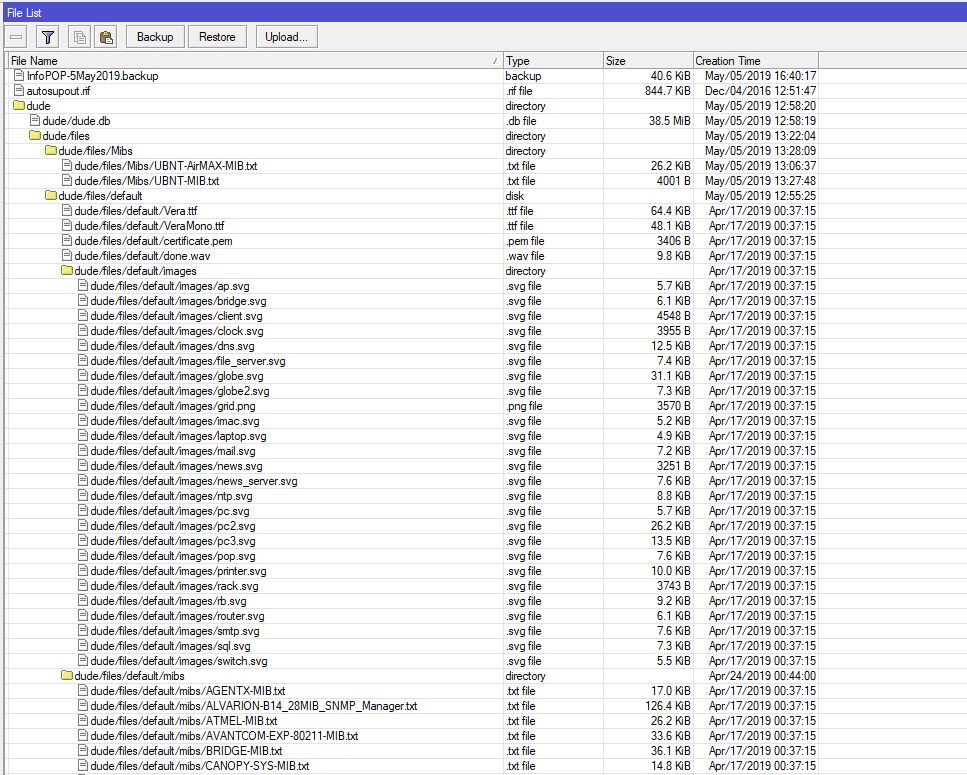This screenshot has height=775, width=967.
Task: Paste a file using the clipboard paste icon
Action: click(x=106, y=36)
